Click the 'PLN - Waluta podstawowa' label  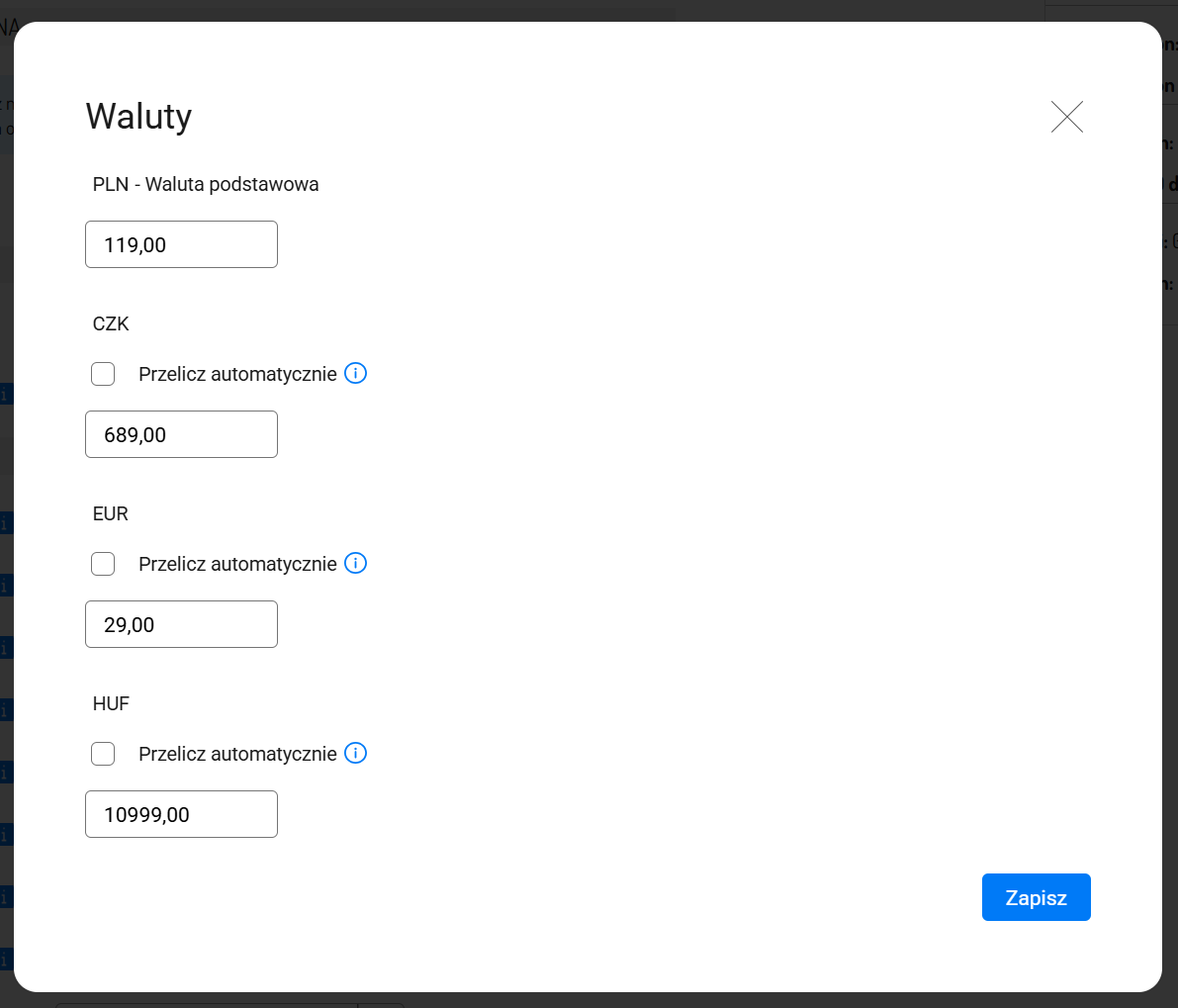[x=206, y=184]
